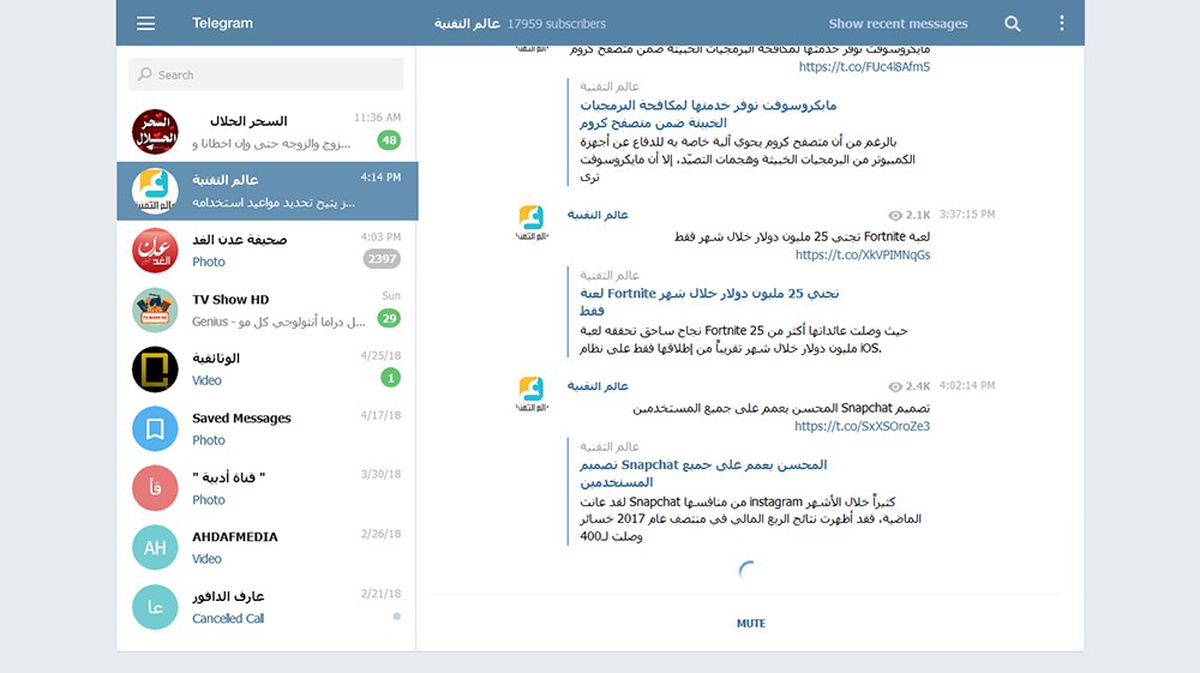Click the TV Show HD avatar

[155, 310]
